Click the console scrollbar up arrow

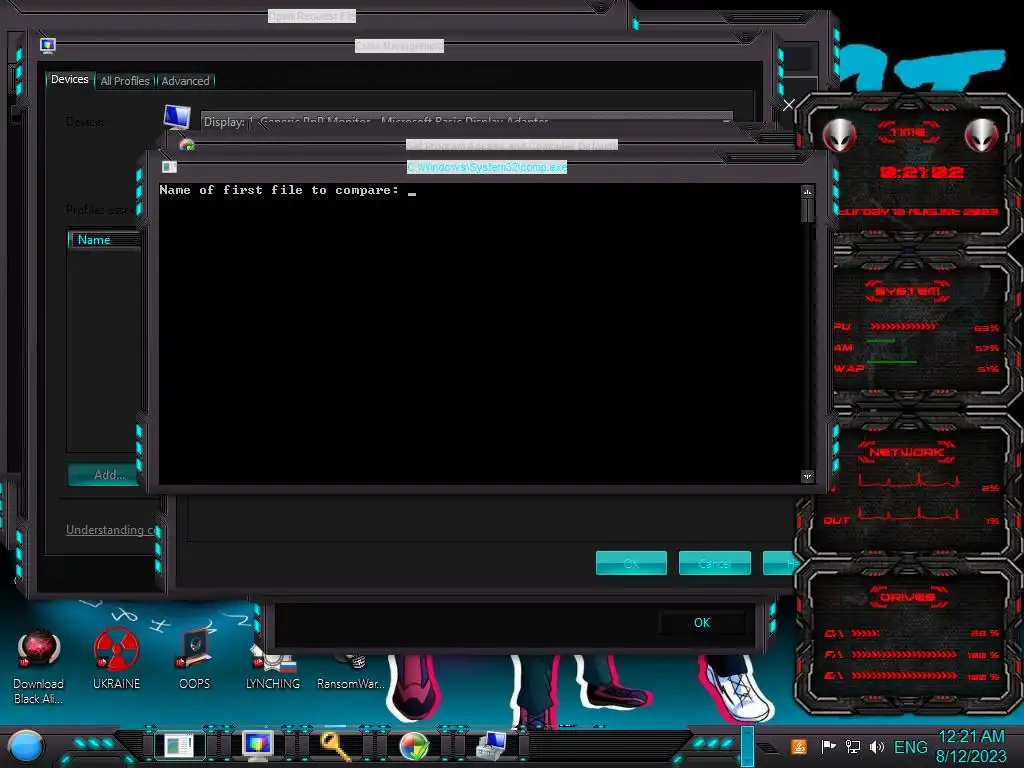pos(807,192)
